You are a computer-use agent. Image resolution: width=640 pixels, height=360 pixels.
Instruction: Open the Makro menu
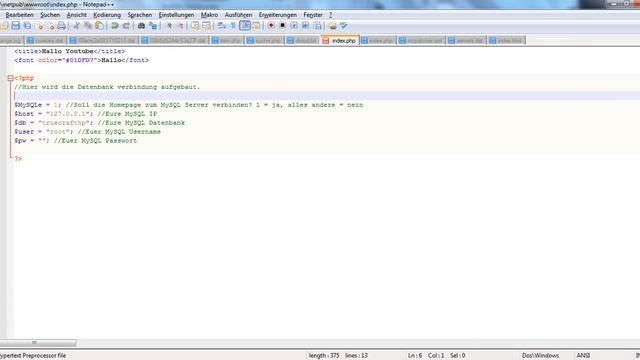point(209,15)
